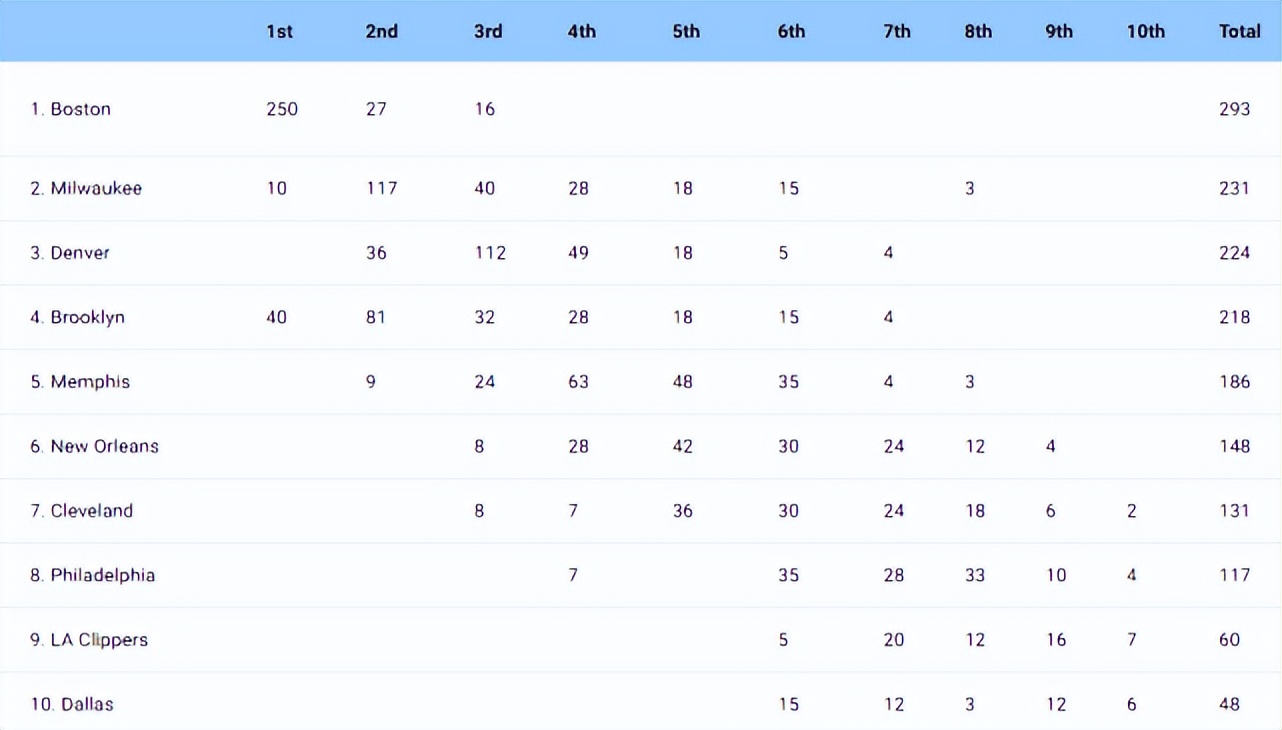Click the 1st column header

pyautogui.click(x=279, y=31)
